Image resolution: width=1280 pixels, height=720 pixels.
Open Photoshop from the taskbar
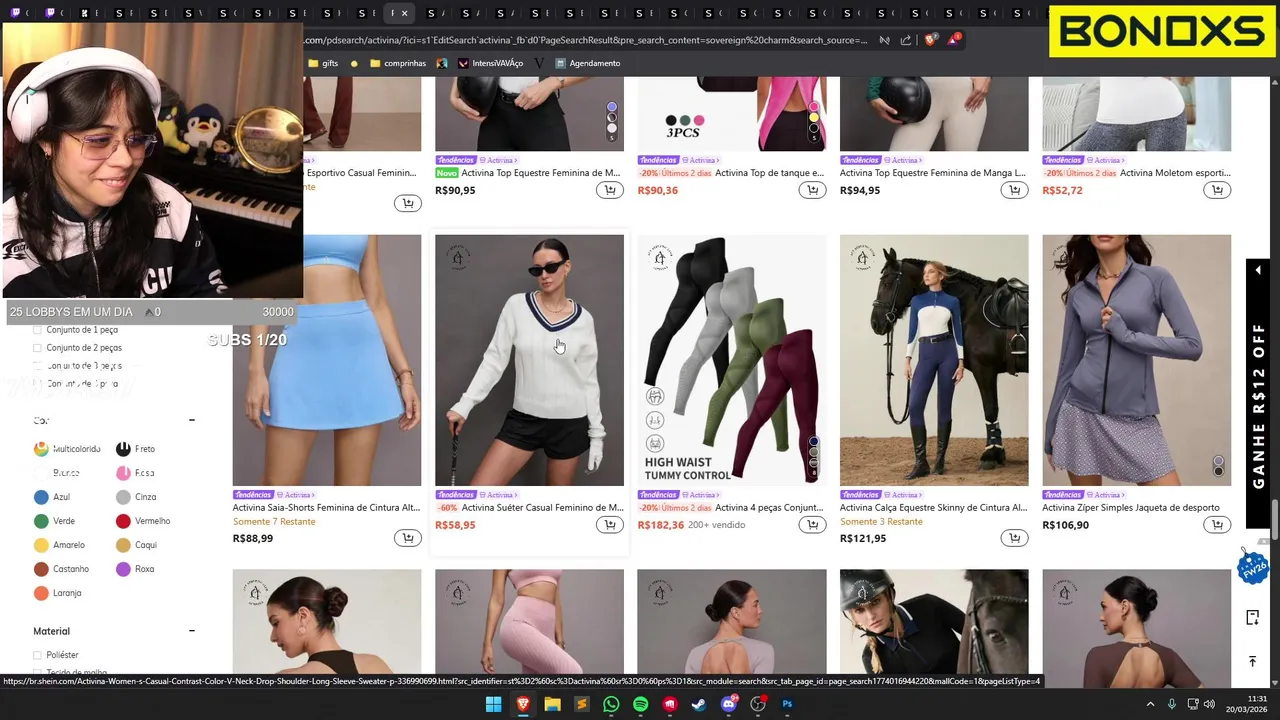click(x=787, y=704)
